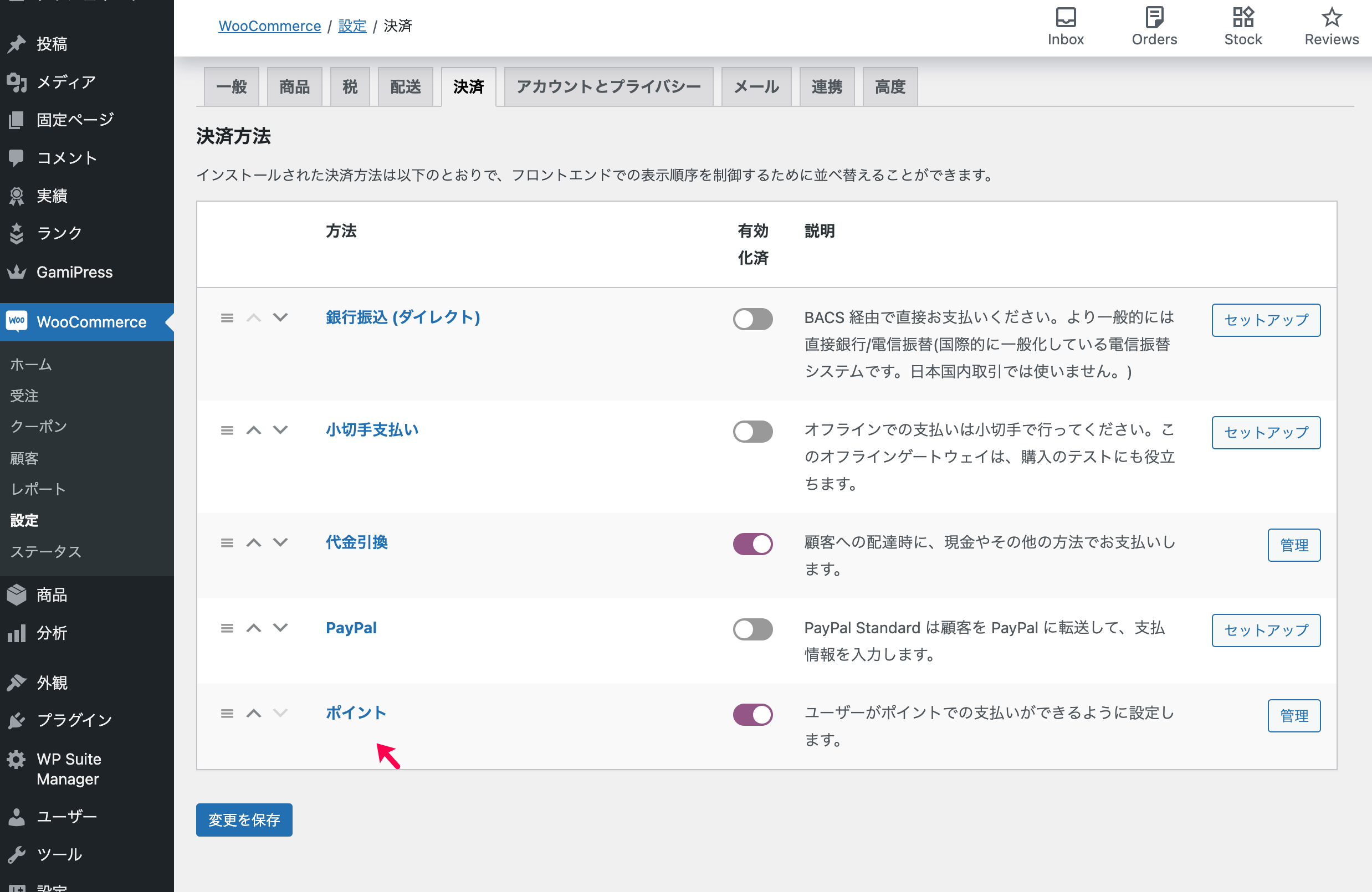Click the gear icon beside WP Suite Manager
This screenshot has height=892, width=1372.
point(17,759)
